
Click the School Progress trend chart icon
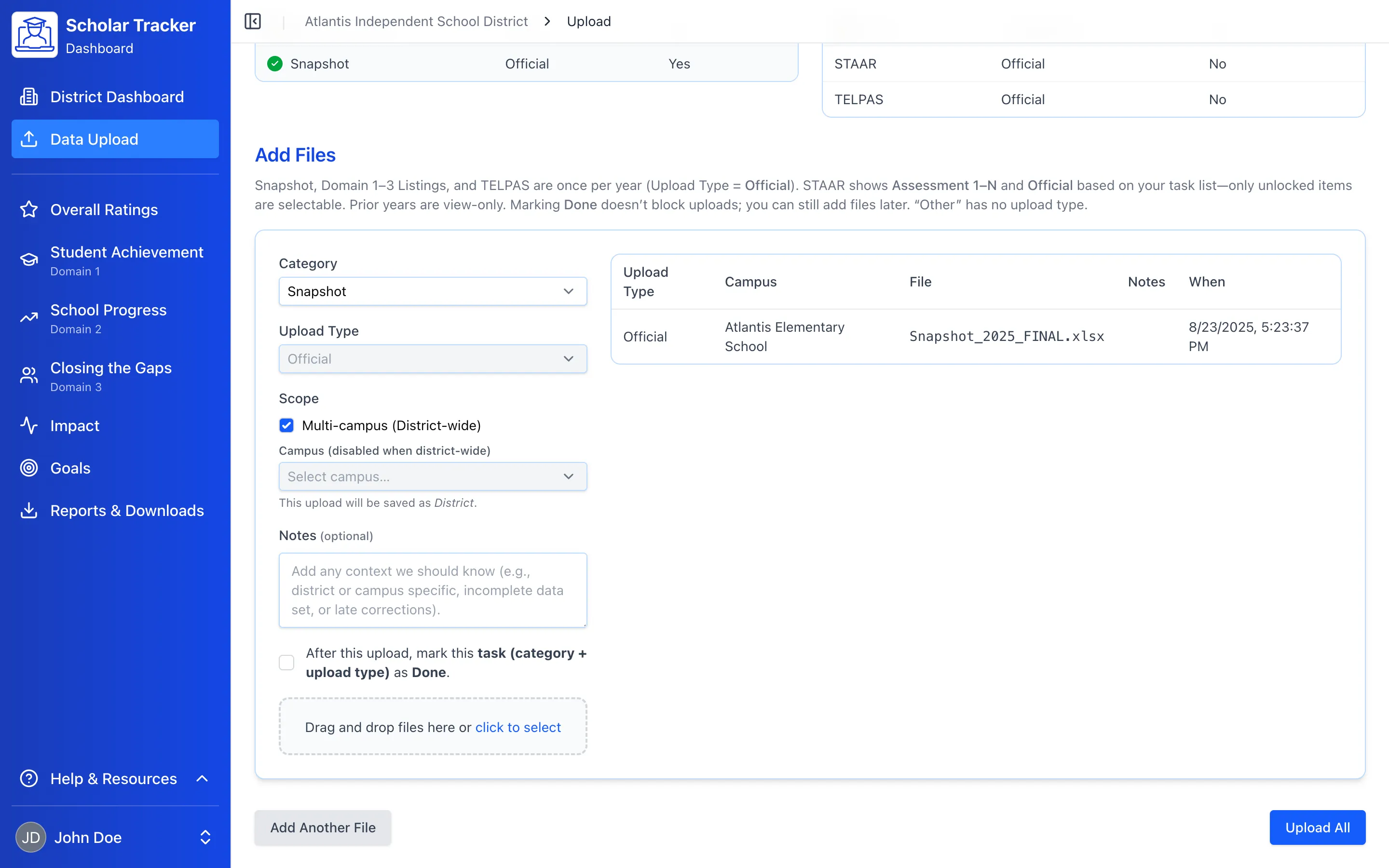[x=29, y=317]
